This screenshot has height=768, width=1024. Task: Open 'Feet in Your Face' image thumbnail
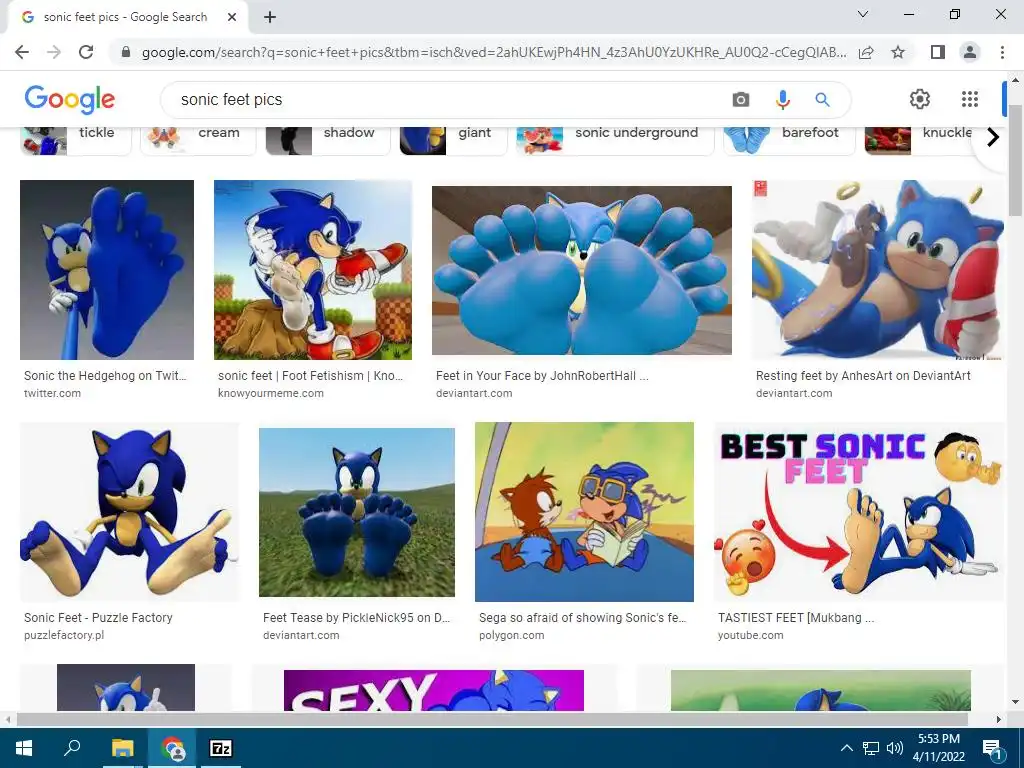coord(582,270)
